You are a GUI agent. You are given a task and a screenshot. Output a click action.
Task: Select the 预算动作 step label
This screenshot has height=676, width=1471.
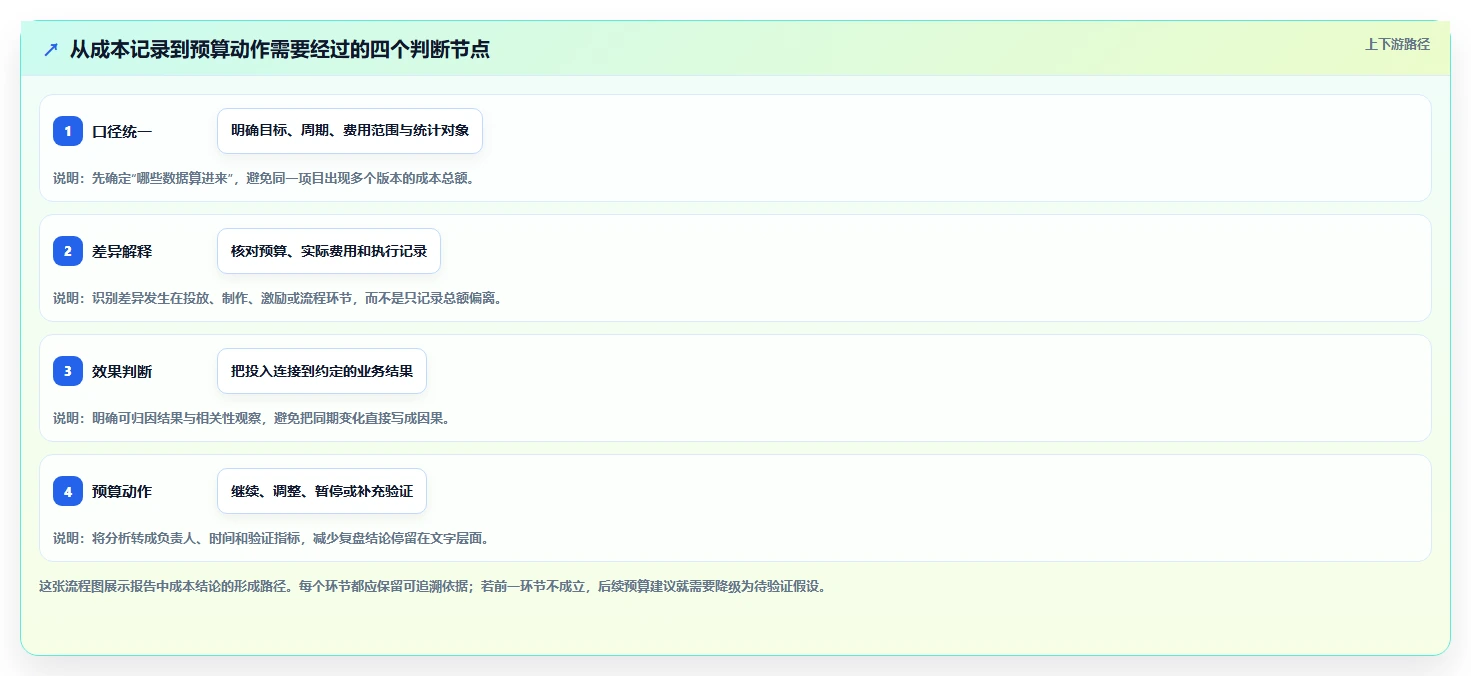(x=122, y=492)
